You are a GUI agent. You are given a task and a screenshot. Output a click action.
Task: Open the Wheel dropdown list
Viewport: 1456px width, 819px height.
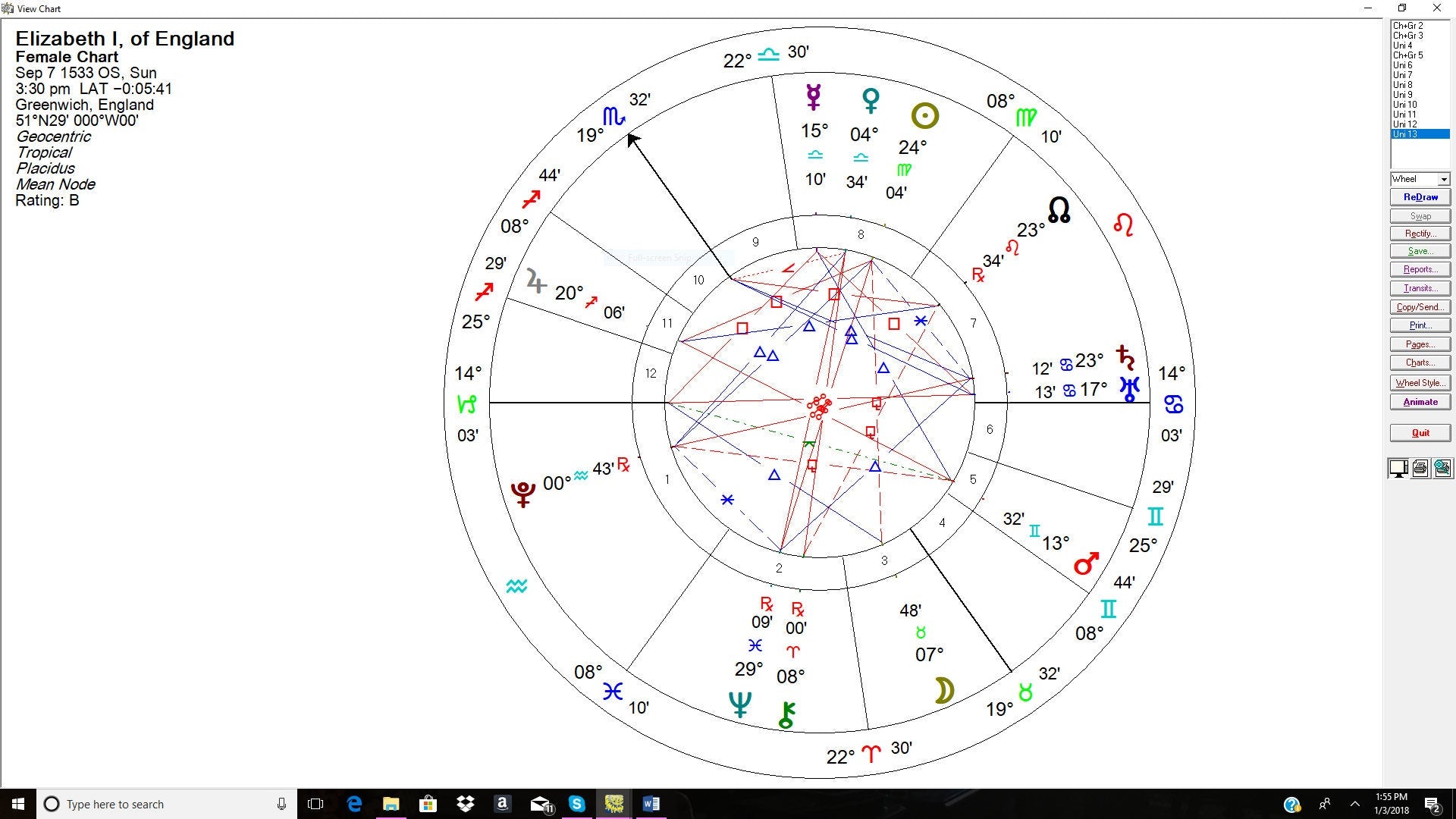coord(1444,180)
